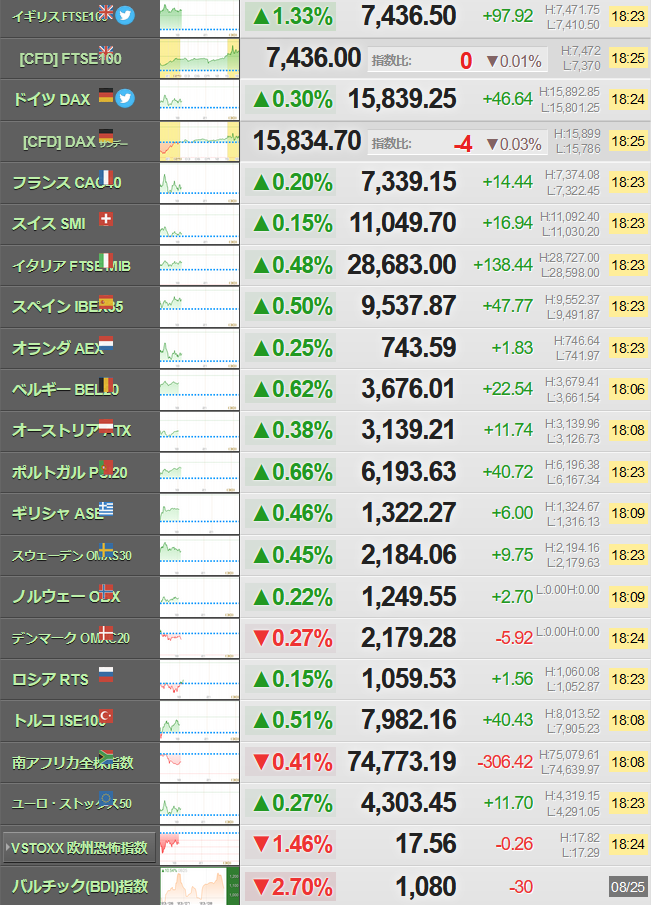Open the バルチック BDI chart thumbnail

199,886
